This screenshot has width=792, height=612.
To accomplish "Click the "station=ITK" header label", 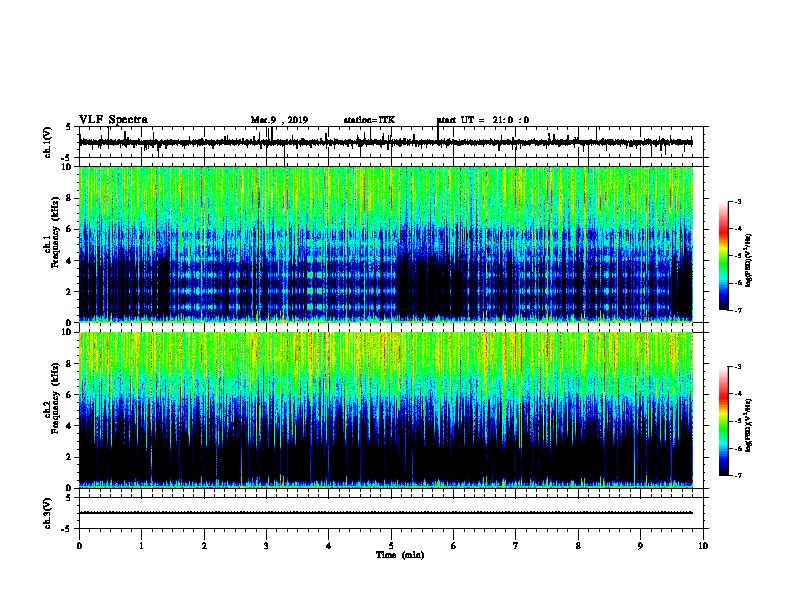I will point(369,120).
